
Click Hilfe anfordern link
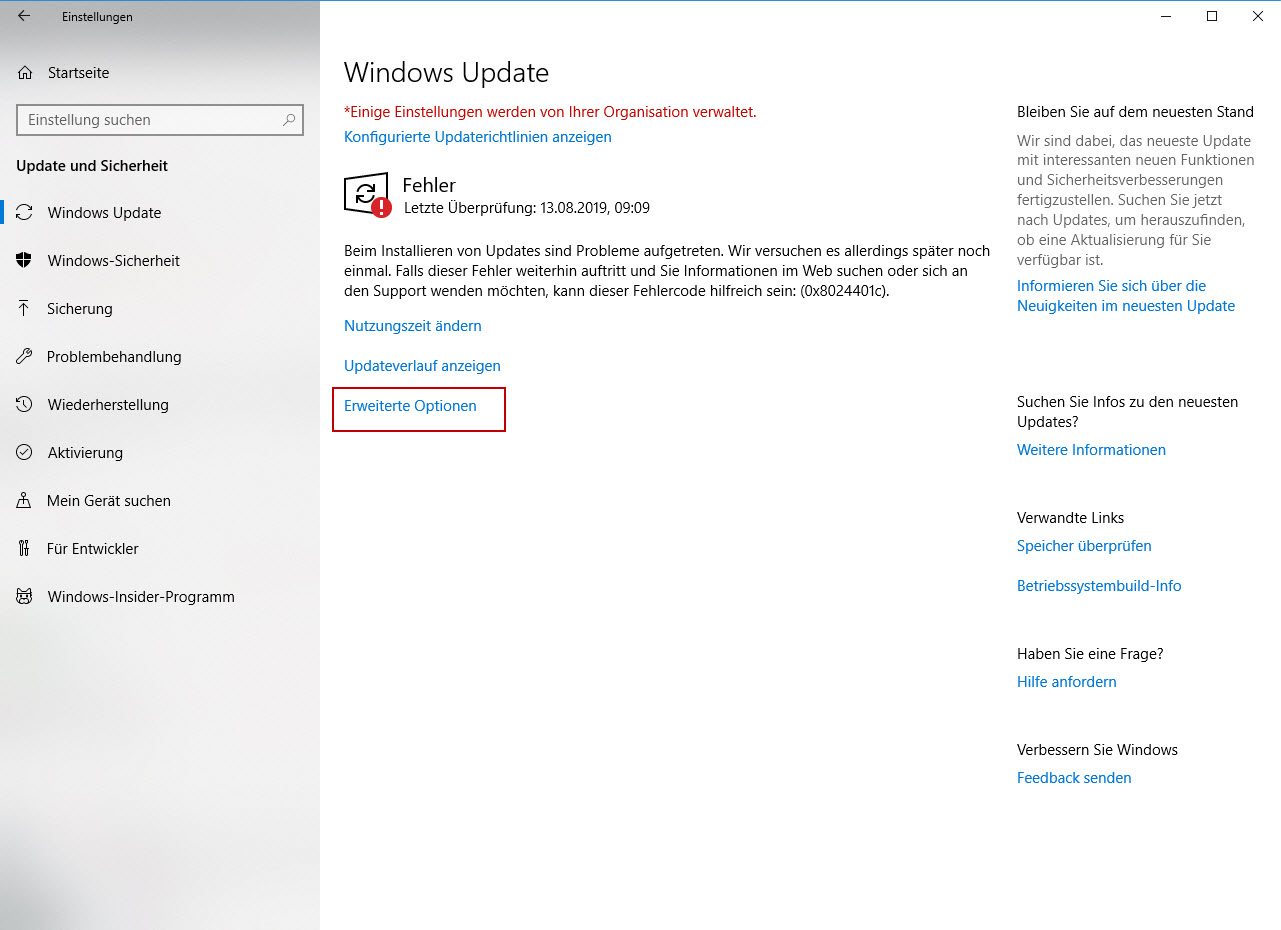pos(1067,682)
